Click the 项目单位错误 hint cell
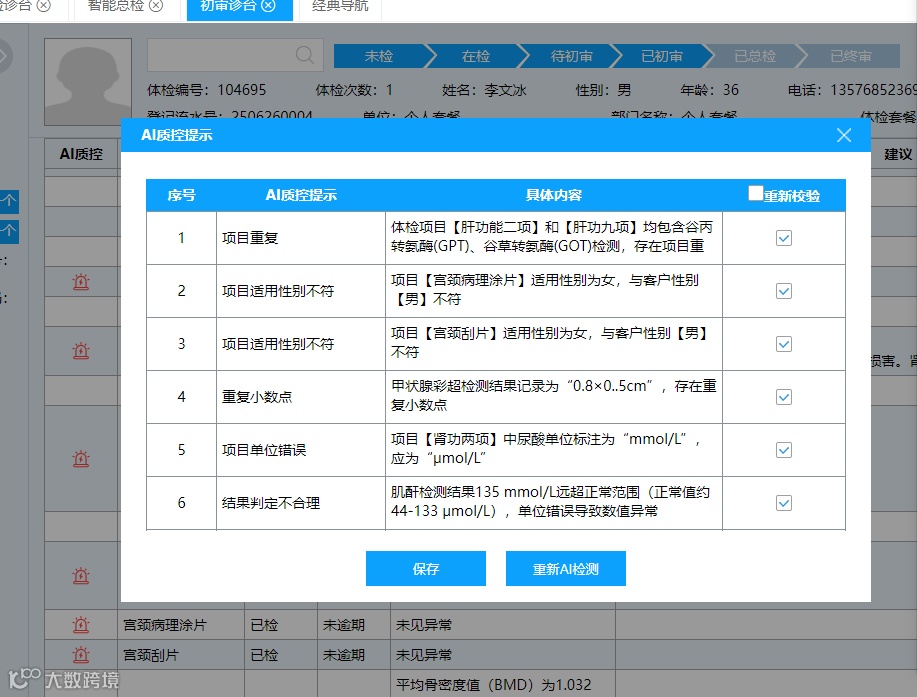Screen dimensions: 917x697 pos(301,450)
